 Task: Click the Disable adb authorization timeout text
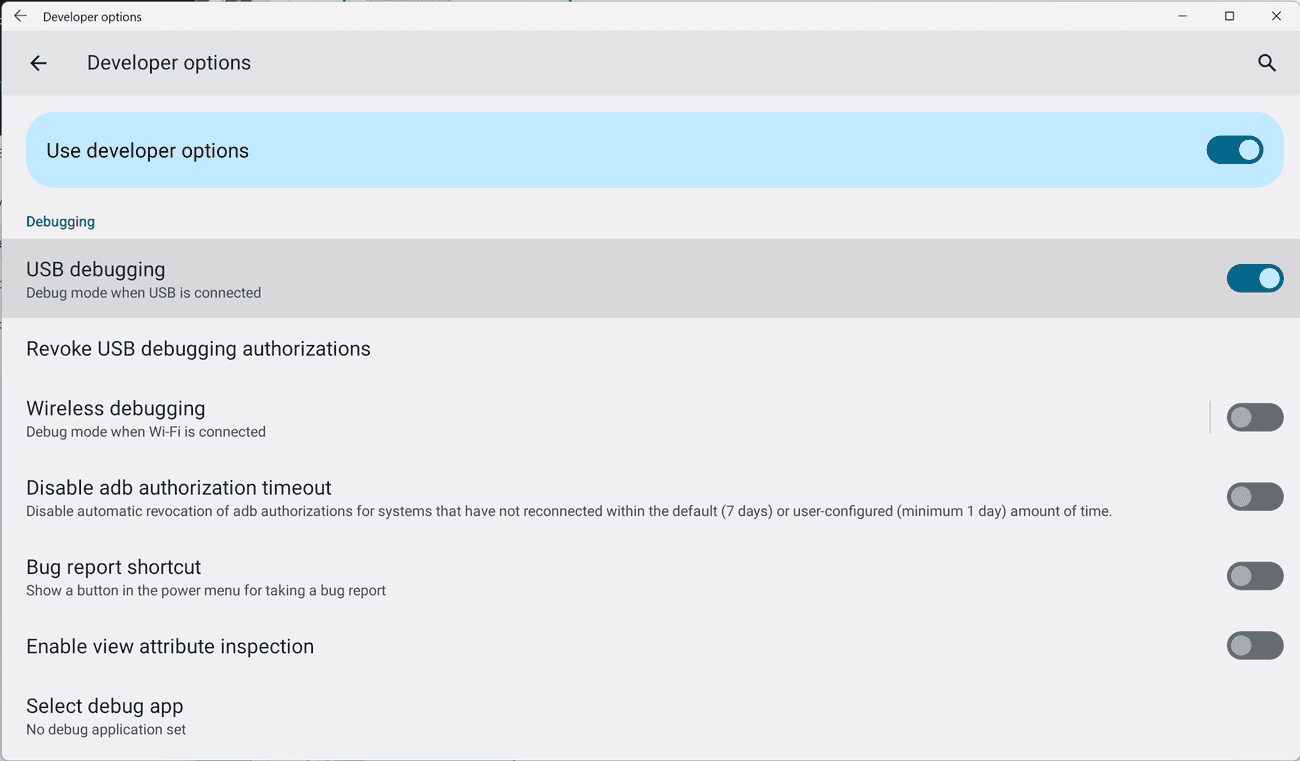(x=179, y=488)
